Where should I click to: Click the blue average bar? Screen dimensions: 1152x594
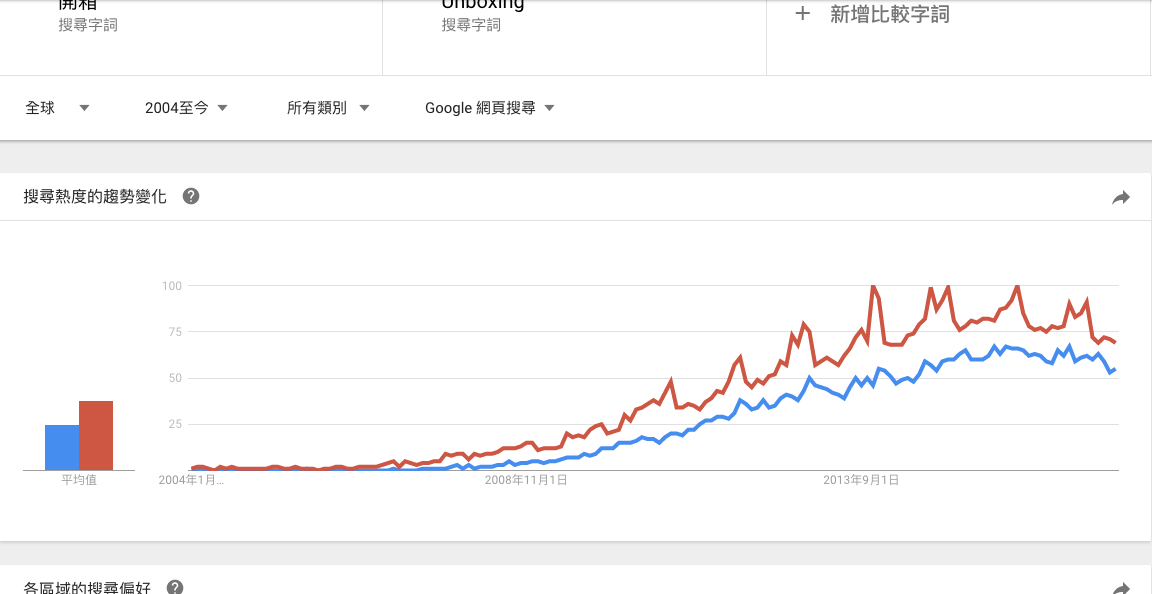(x=62, y=447)
